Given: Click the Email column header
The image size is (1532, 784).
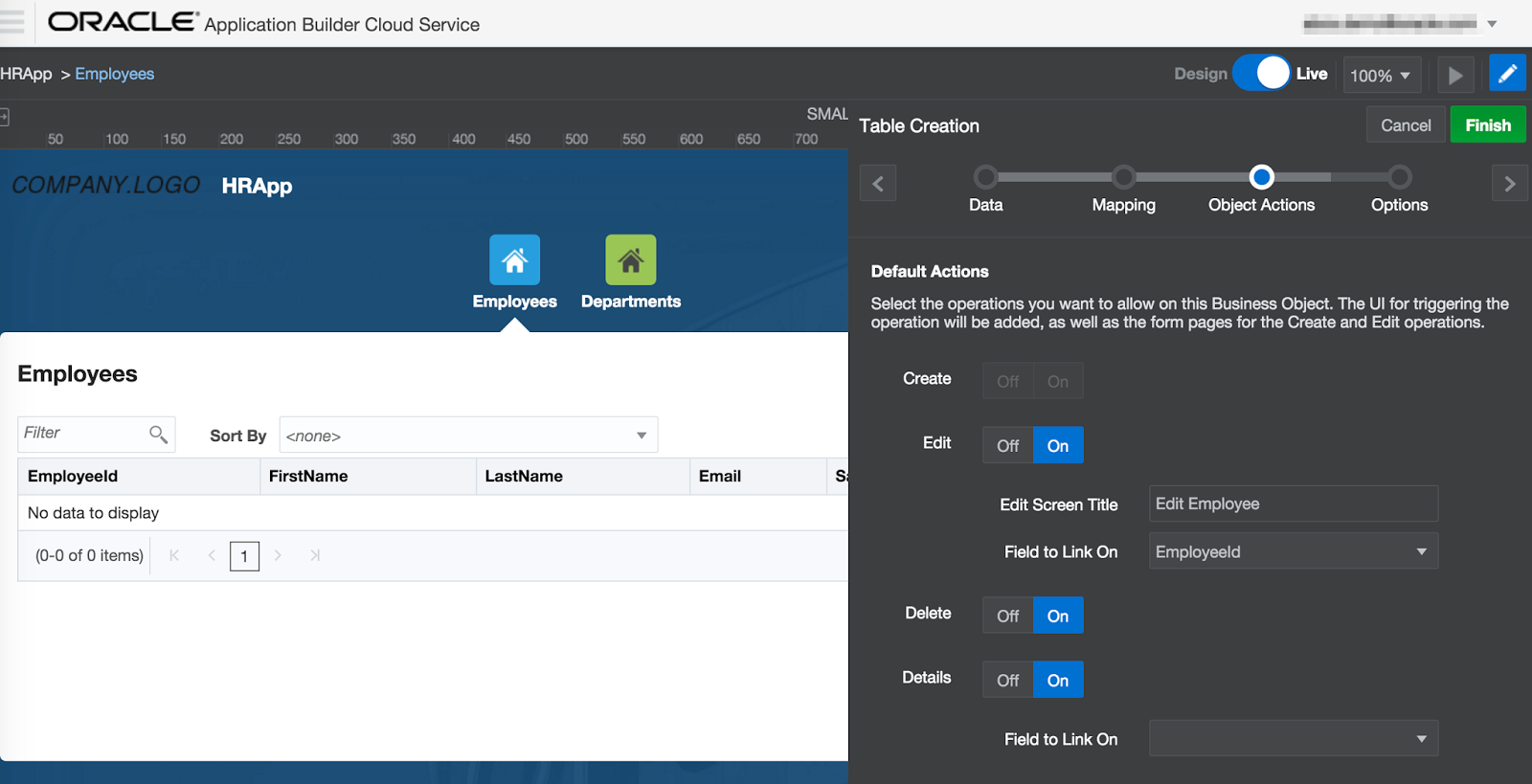Looking at the screenshot, I should click(757, 476).
